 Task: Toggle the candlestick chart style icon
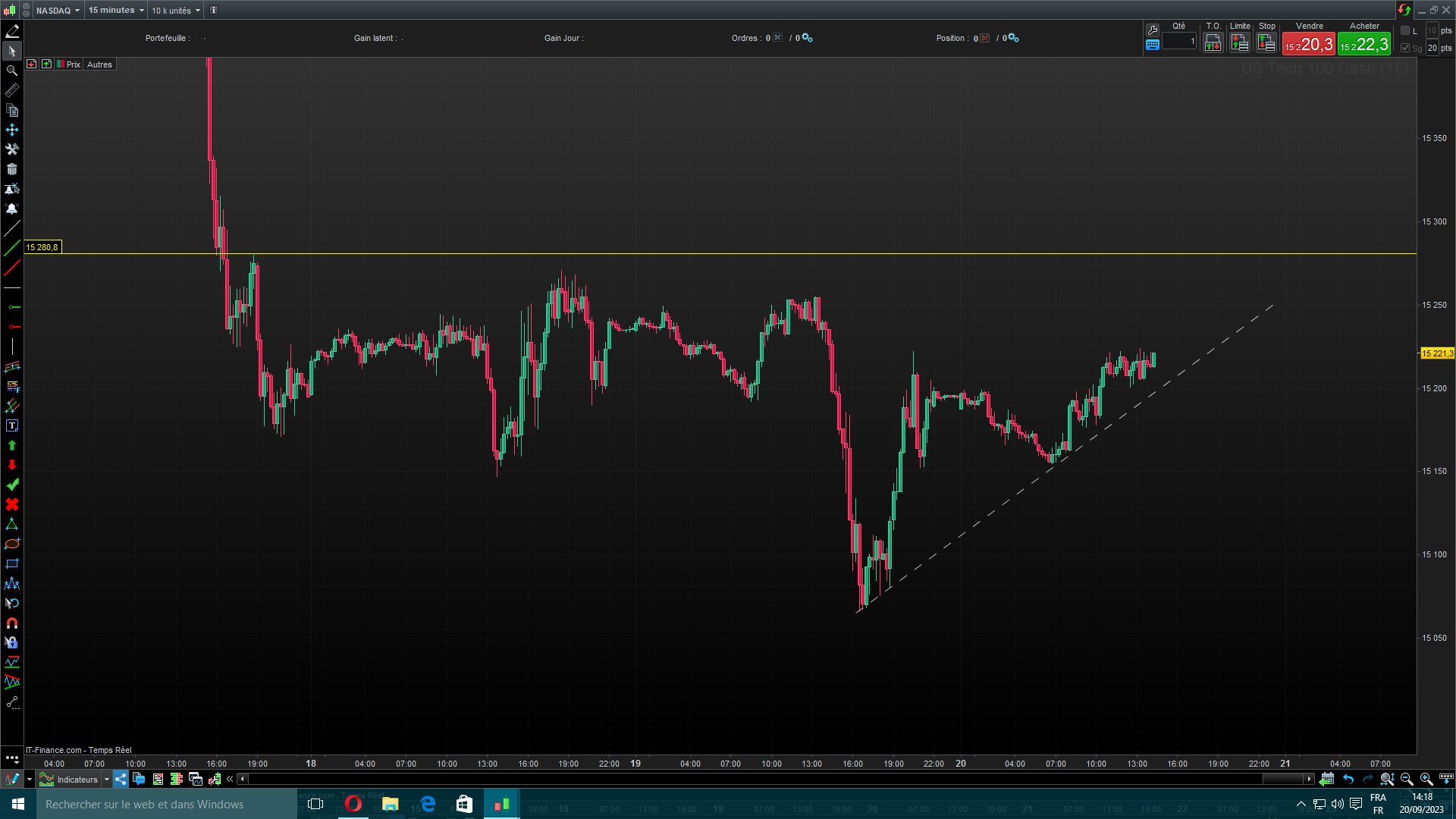point(9,10)
